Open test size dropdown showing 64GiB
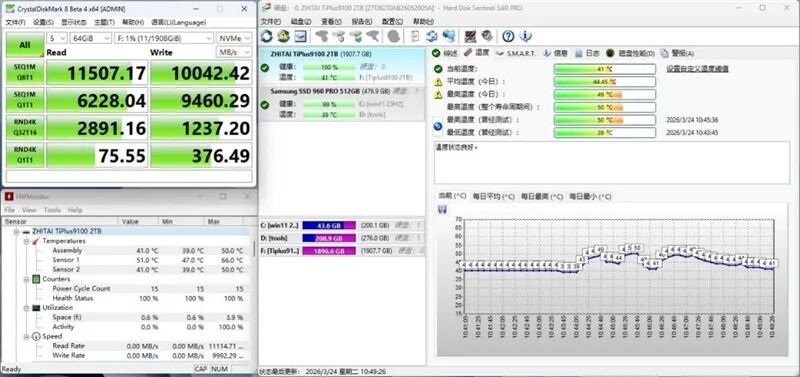The height and width of the screenshot is (377, 800). click(x=91, y=38)
